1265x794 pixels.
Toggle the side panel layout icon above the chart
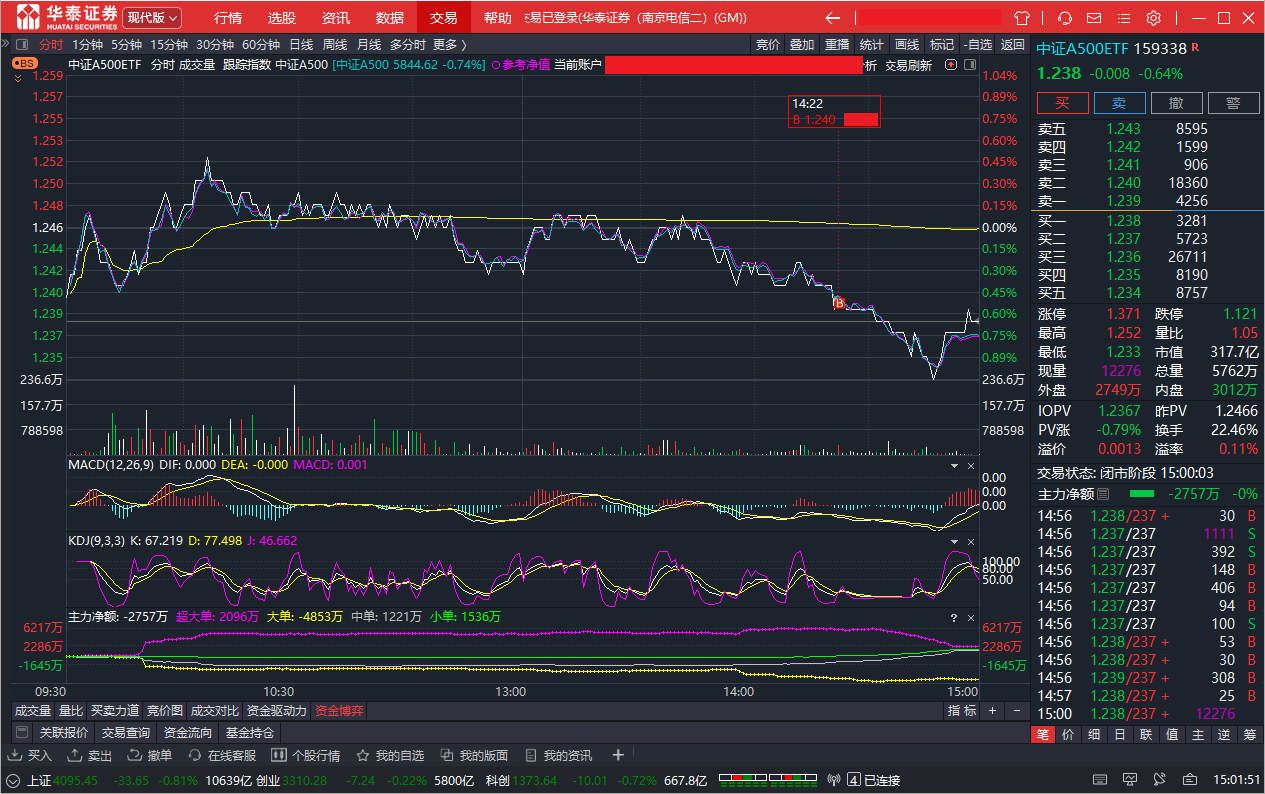click(968, 65)
